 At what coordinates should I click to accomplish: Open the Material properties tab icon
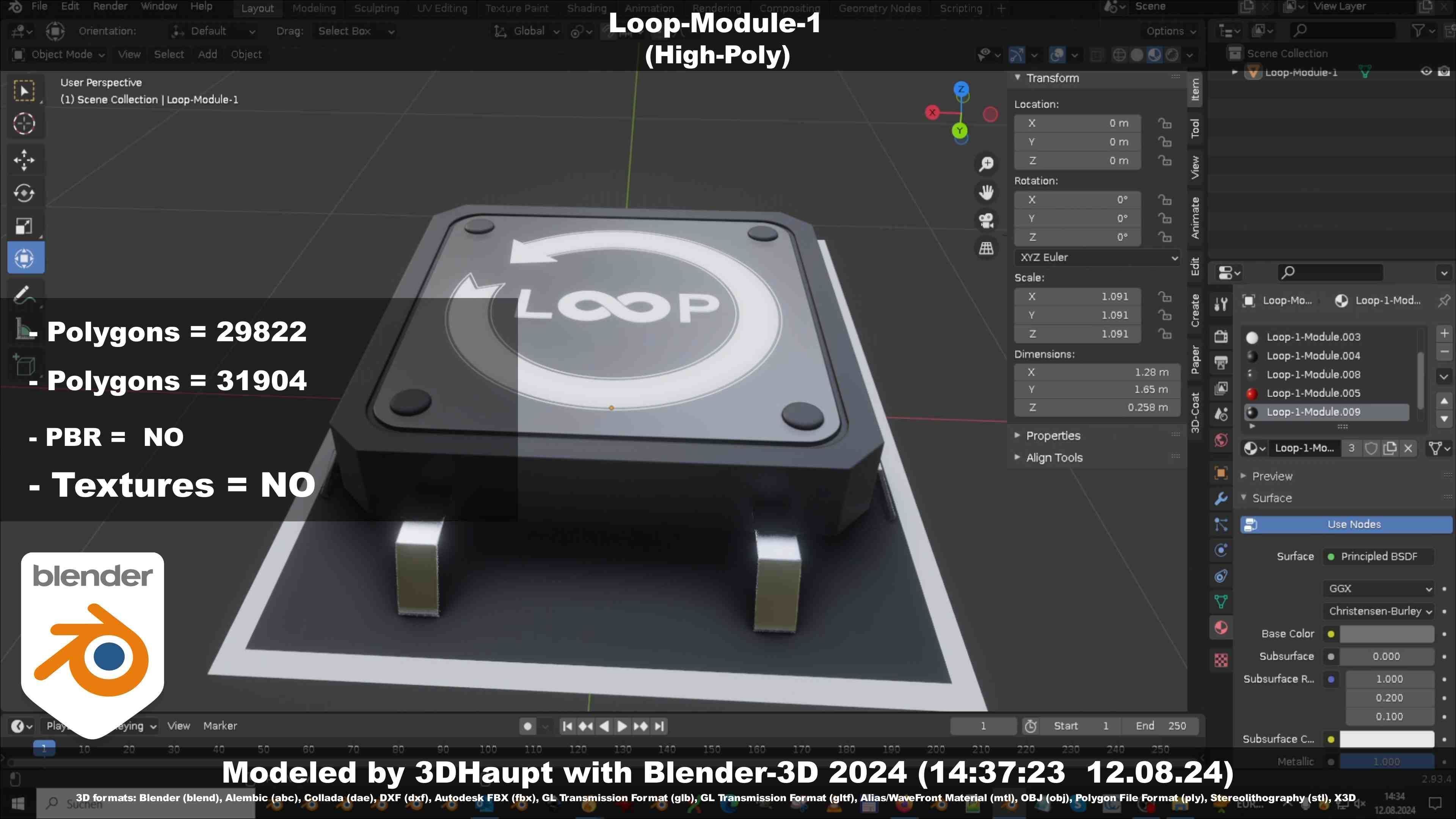pyautogui.click(x=1221, y=628)
